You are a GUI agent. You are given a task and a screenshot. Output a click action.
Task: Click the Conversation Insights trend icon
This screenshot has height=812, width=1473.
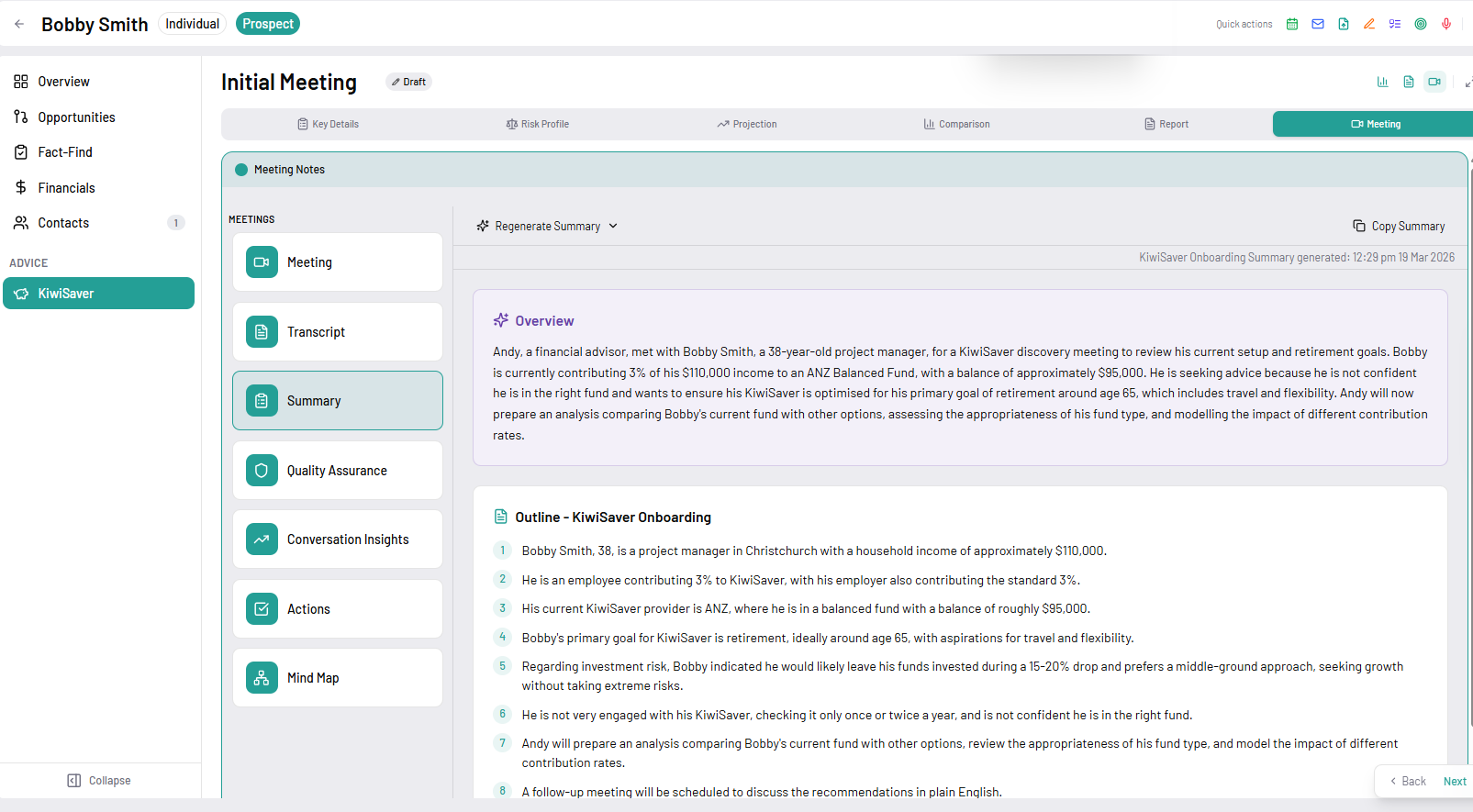pos(262,539)
